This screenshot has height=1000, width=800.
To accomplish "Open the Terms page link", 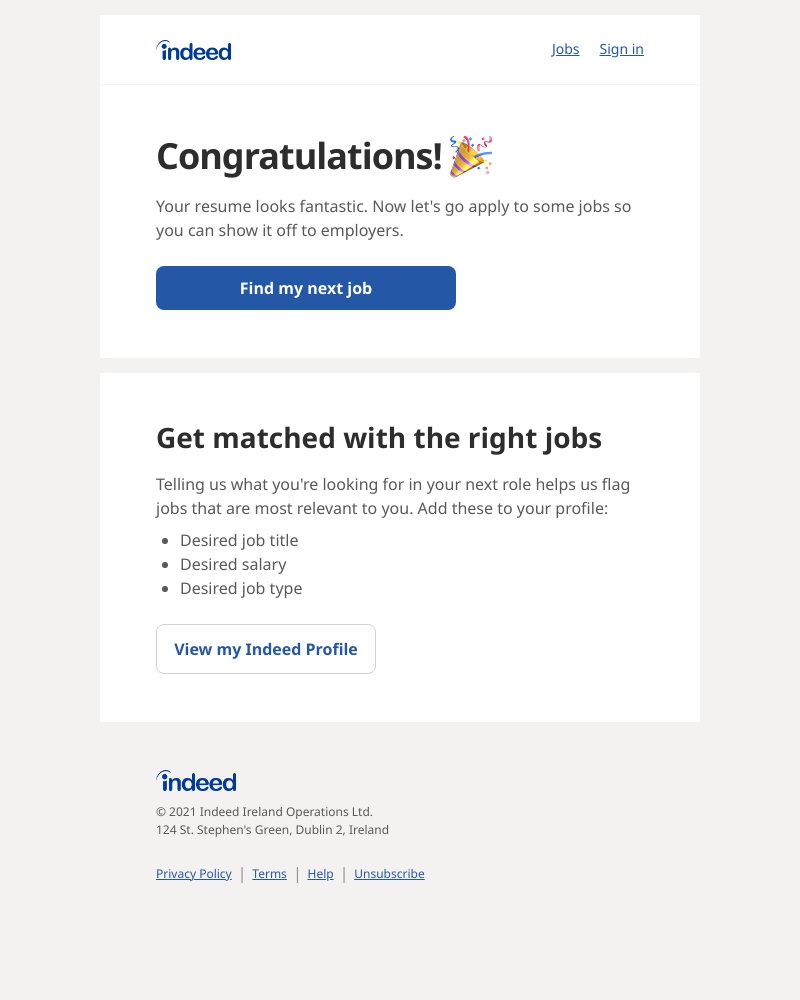I will (269, 873).
